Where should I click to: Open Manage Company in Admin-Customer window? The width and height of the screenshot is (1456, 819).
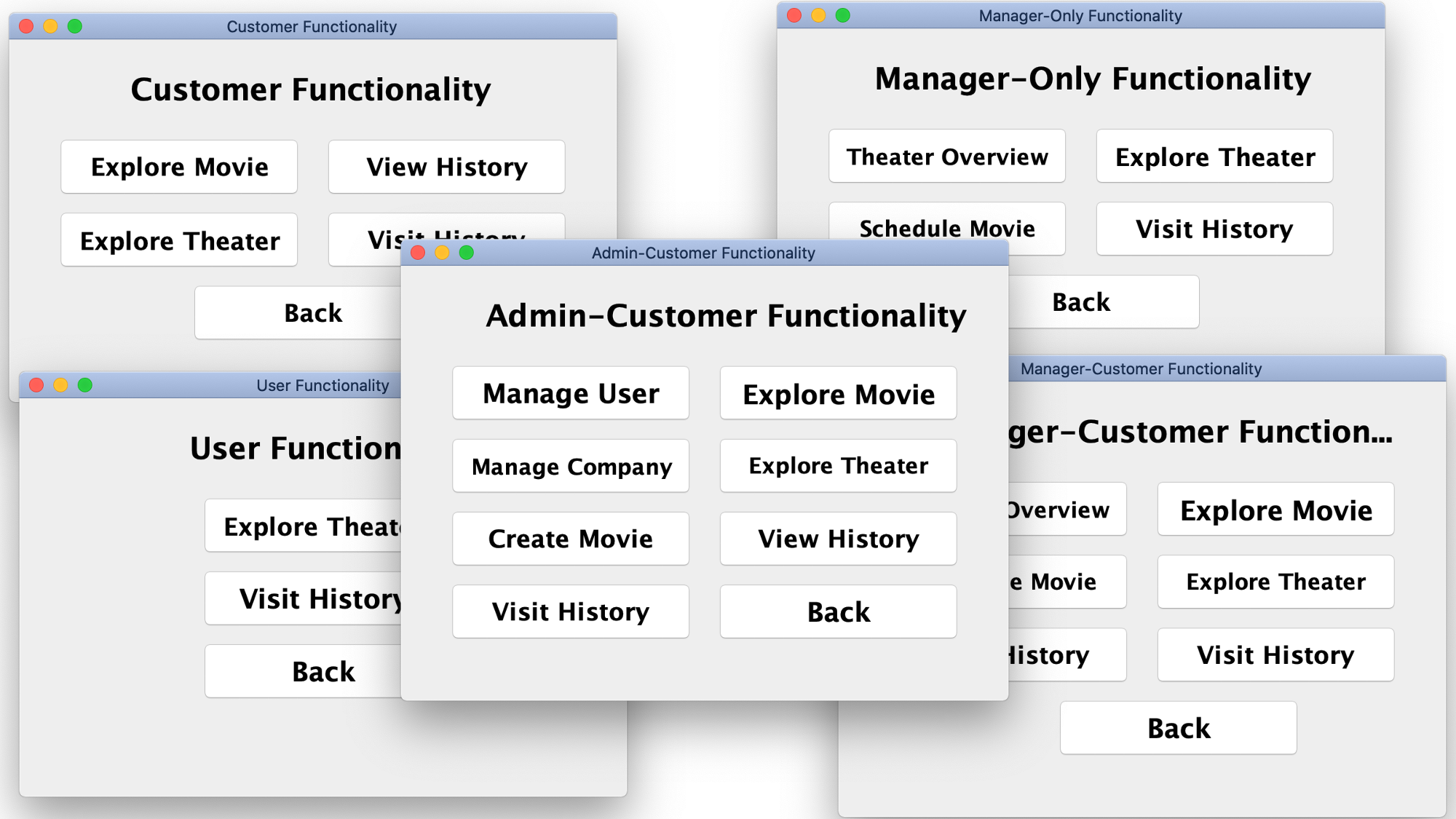[x=570, y=466]
